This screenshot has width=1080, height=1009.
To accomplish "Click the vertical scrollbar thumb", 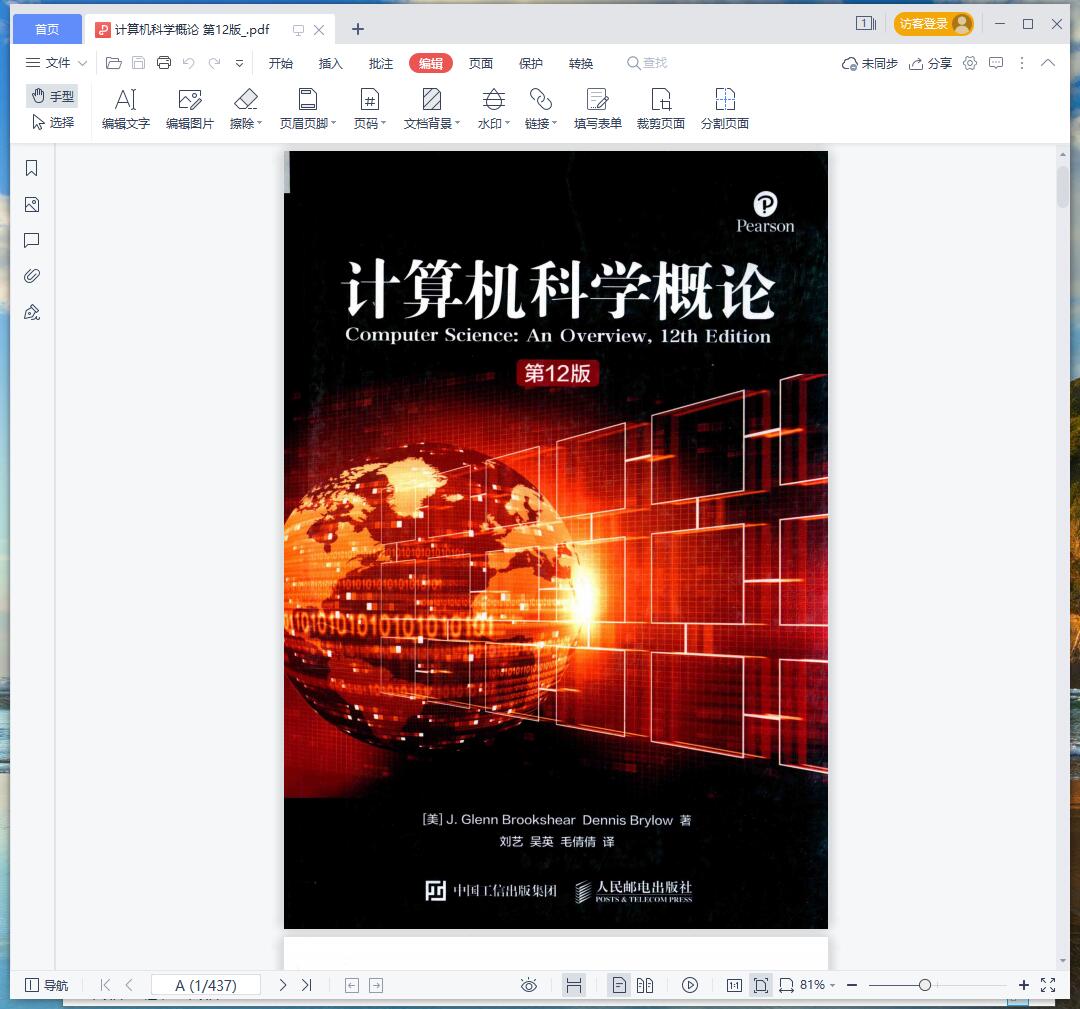I will coord(1063,186).
